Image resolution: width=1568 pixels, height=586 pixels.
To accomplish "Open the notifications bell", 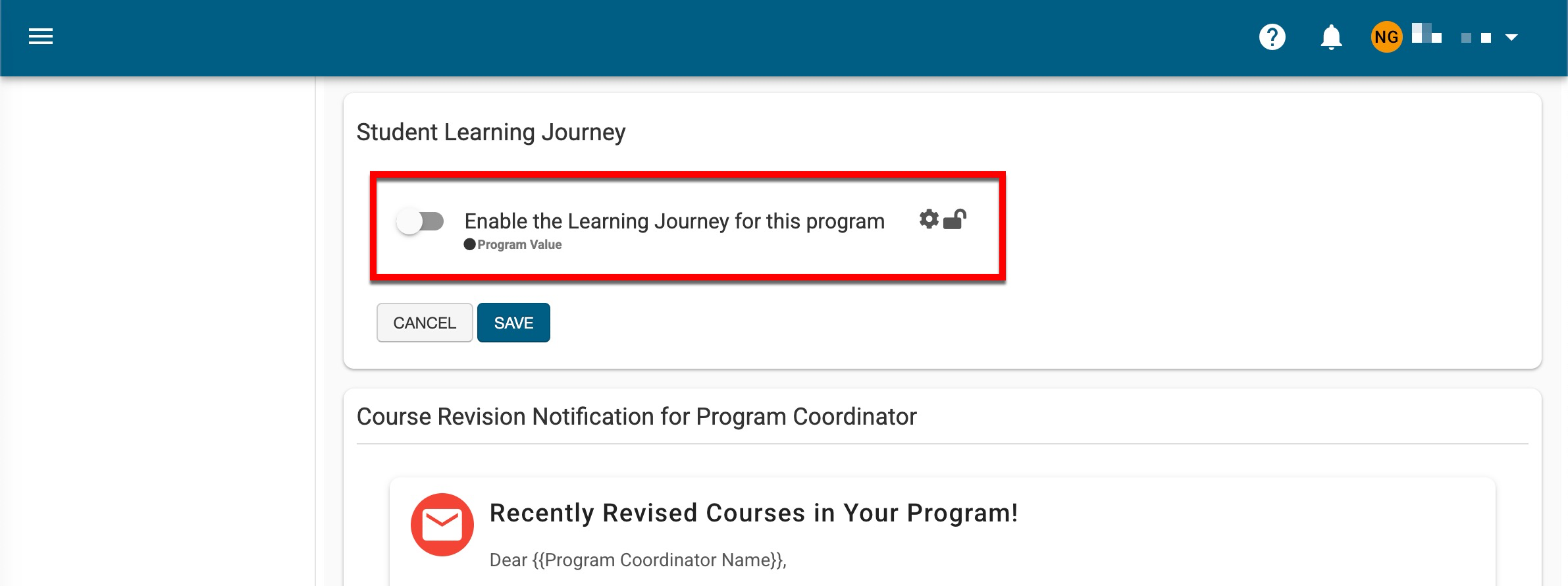I will coord(1331,37).
